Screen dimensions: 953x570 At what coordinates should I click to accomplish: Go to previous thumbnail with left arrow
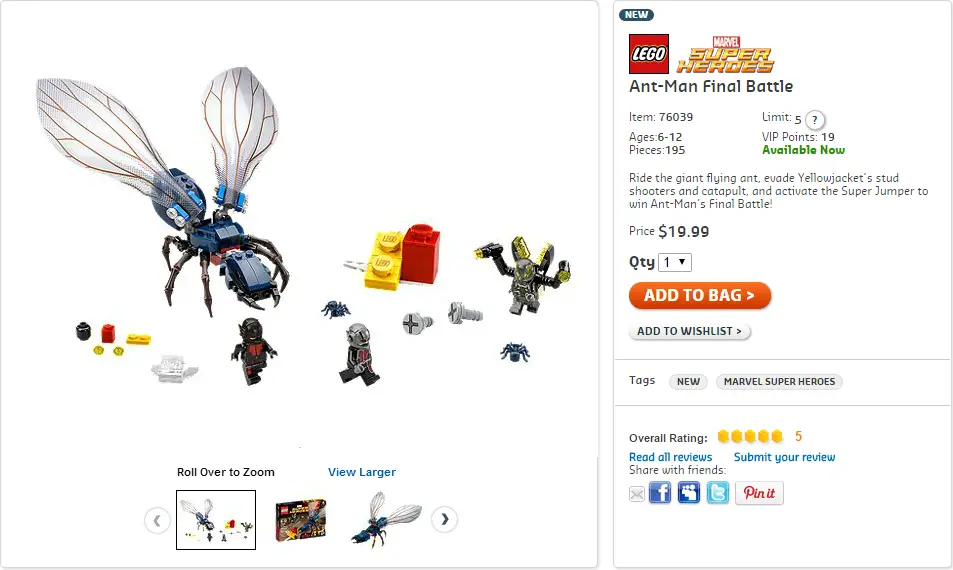(x=157, y=520)
